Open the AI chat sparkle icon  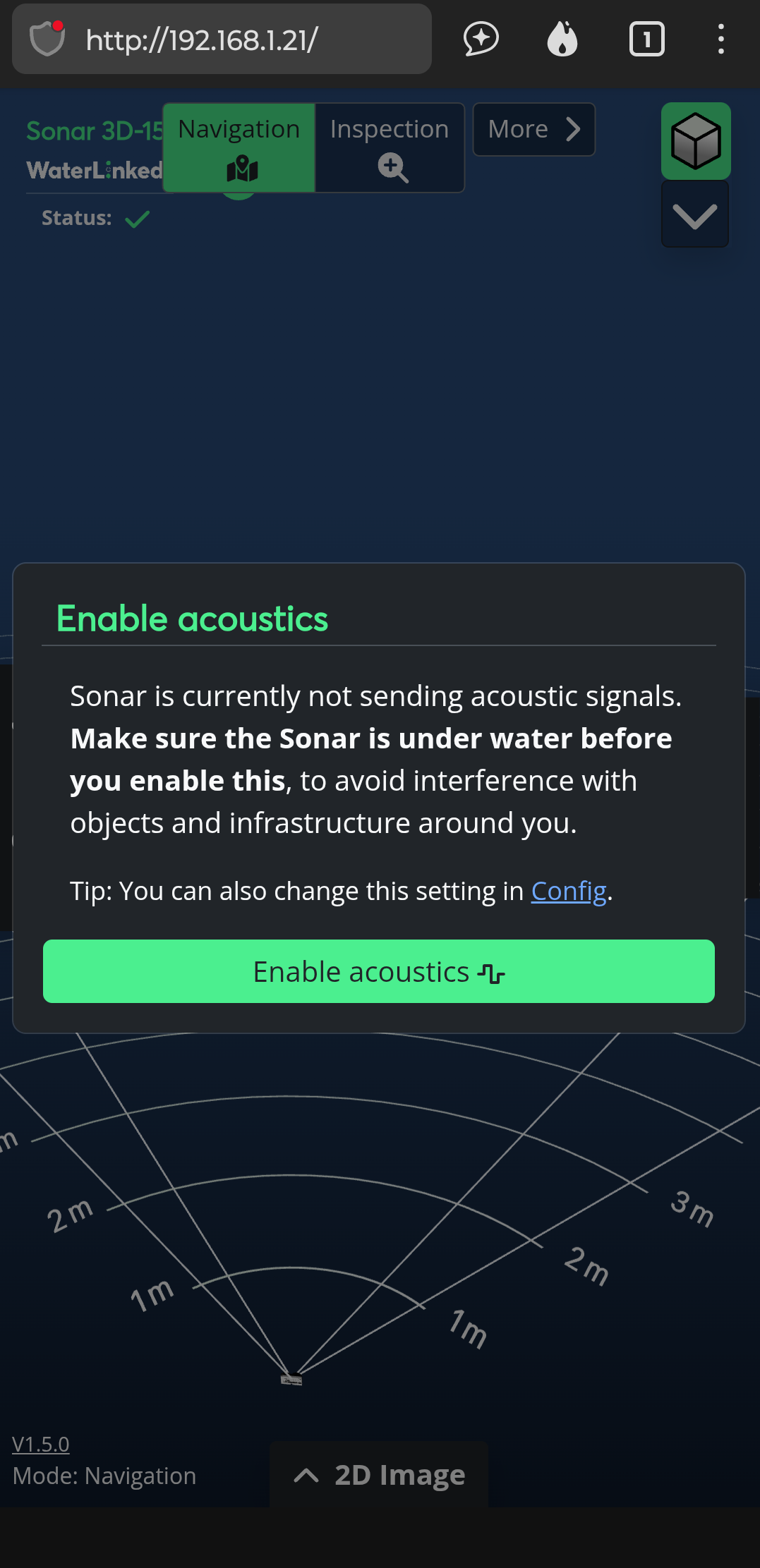pos(481,39)
